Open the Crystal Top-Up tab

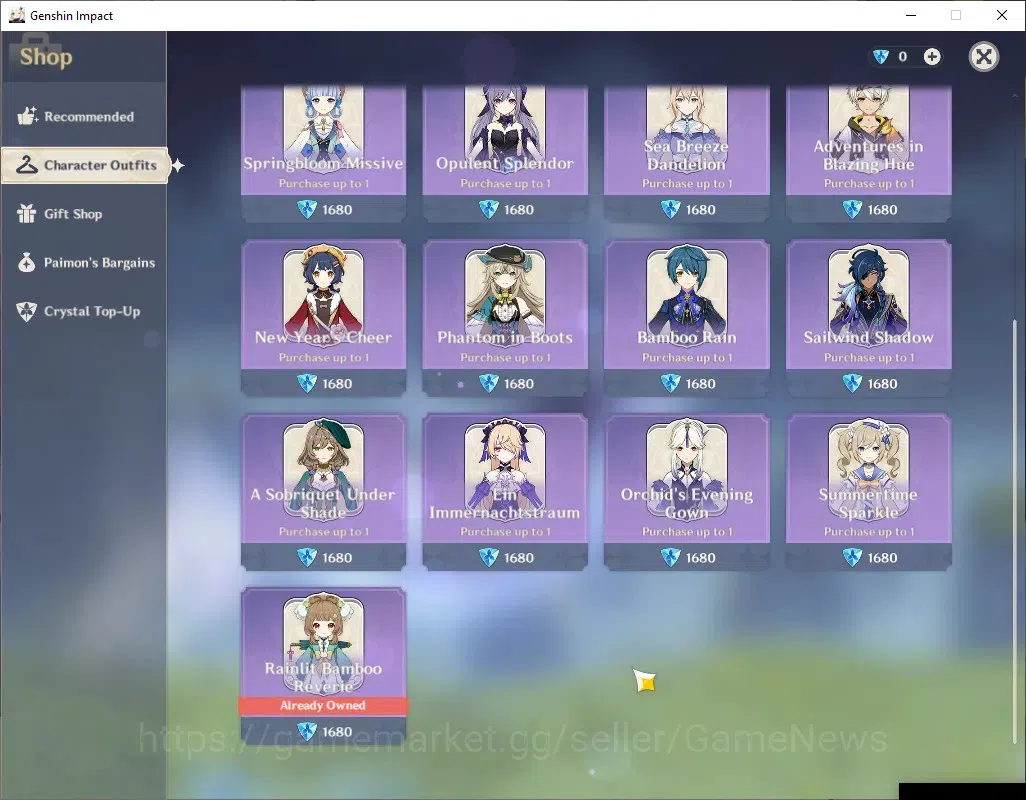pos(83,311)
